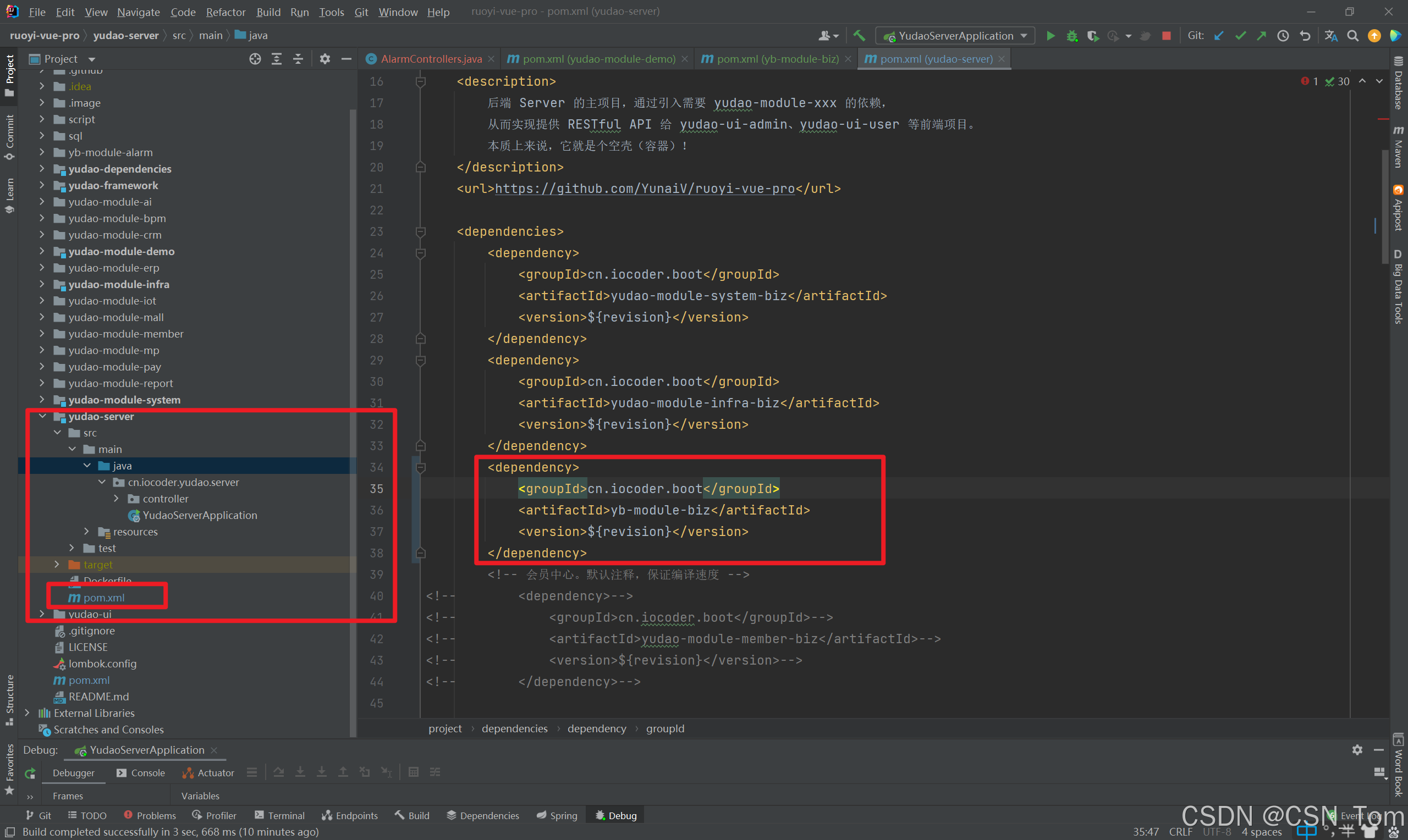Open Project panel settings gear
1408x840 pixels.
click(325, 59)
